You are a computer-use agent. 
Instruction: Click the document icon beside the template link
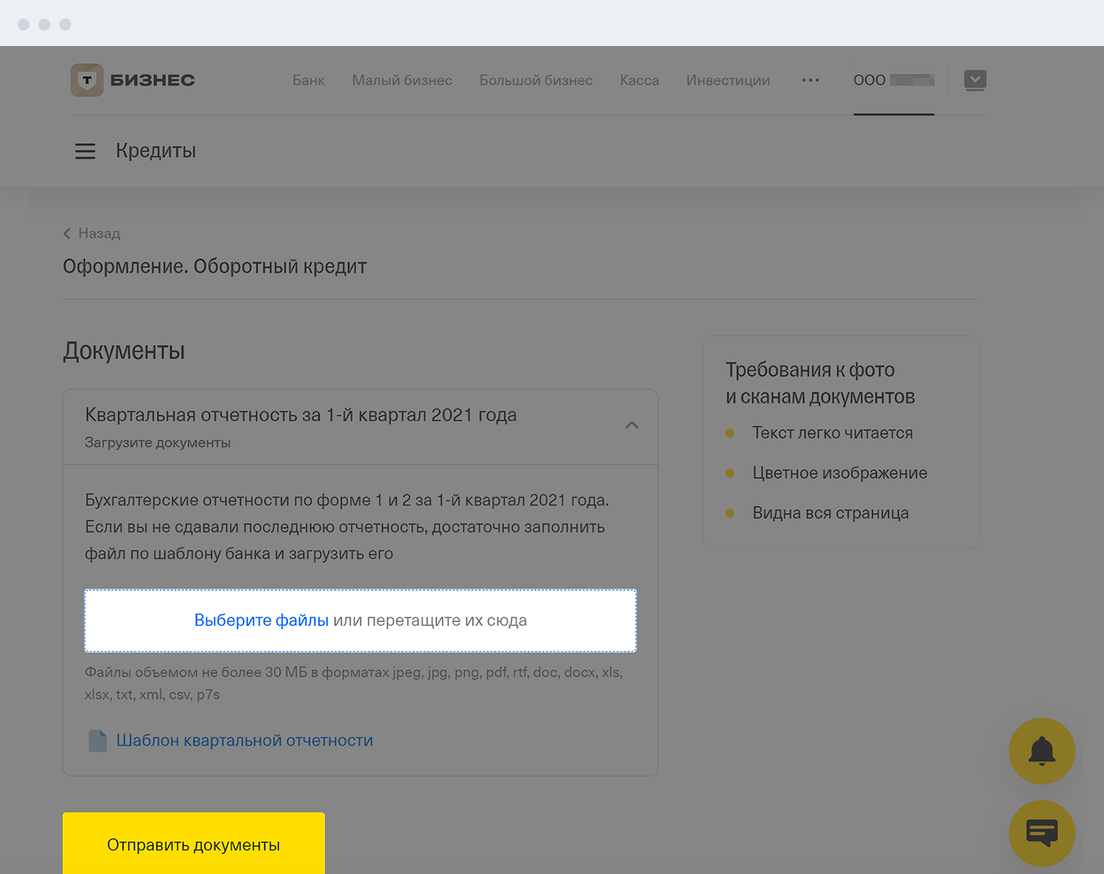(x=97, y=741)
